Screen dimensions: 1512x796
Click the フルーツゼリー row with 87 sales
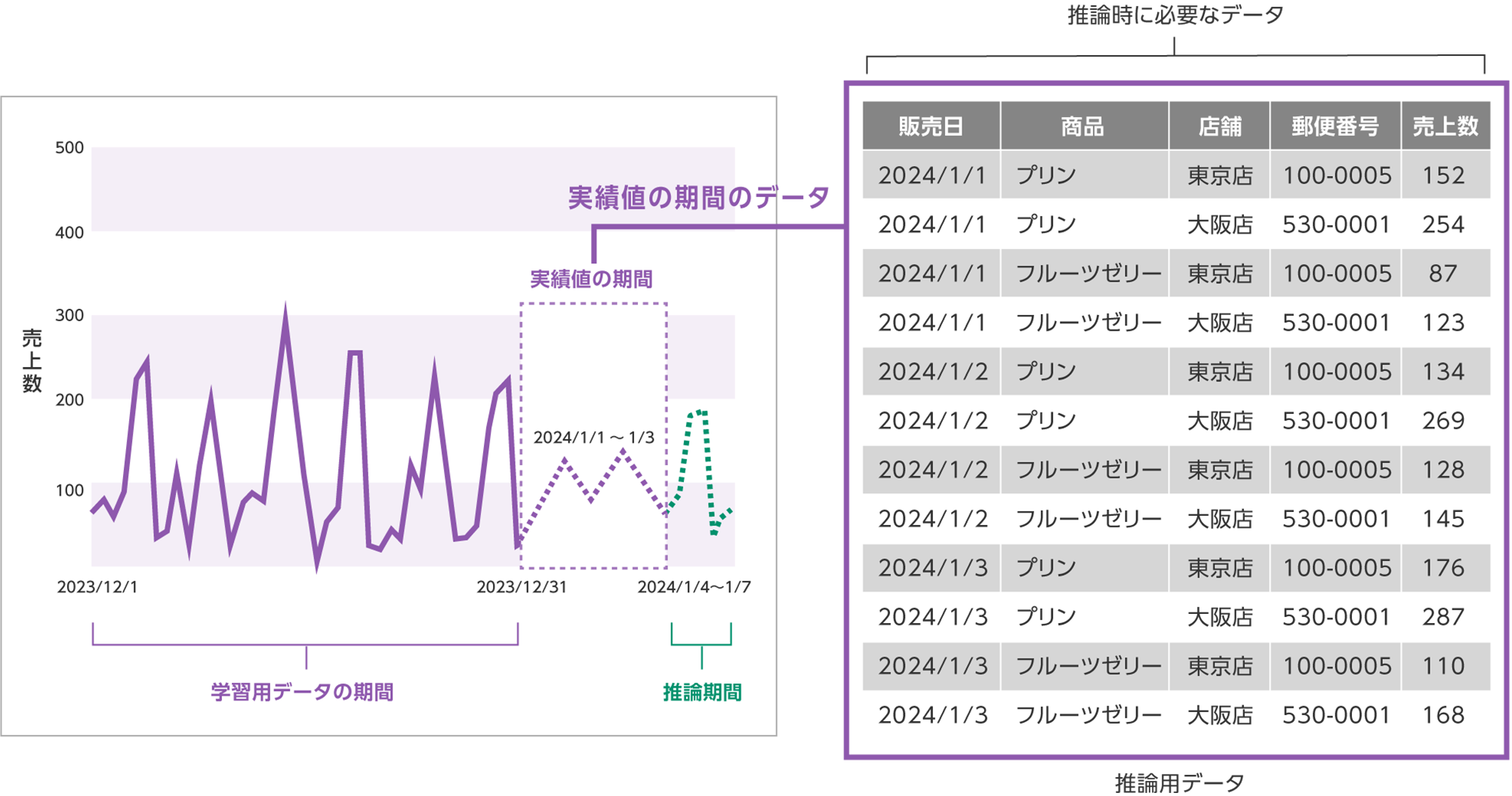[1132, 273]
